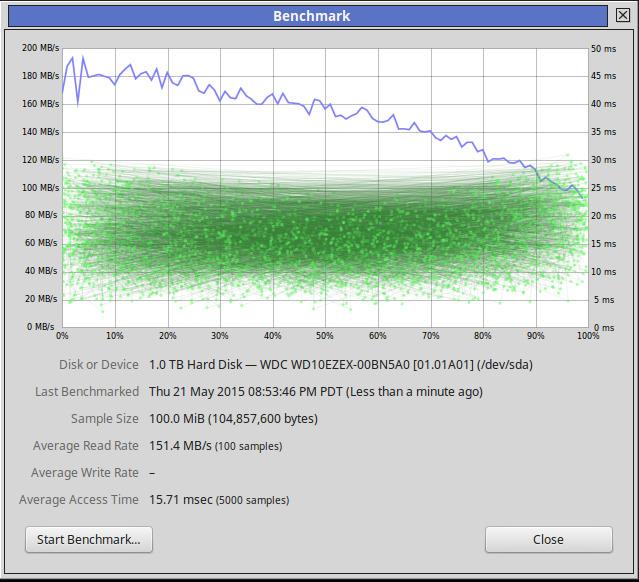Click the 50% x-axis label
This screenshot has height=582, width=639.
tap(325, 336)
